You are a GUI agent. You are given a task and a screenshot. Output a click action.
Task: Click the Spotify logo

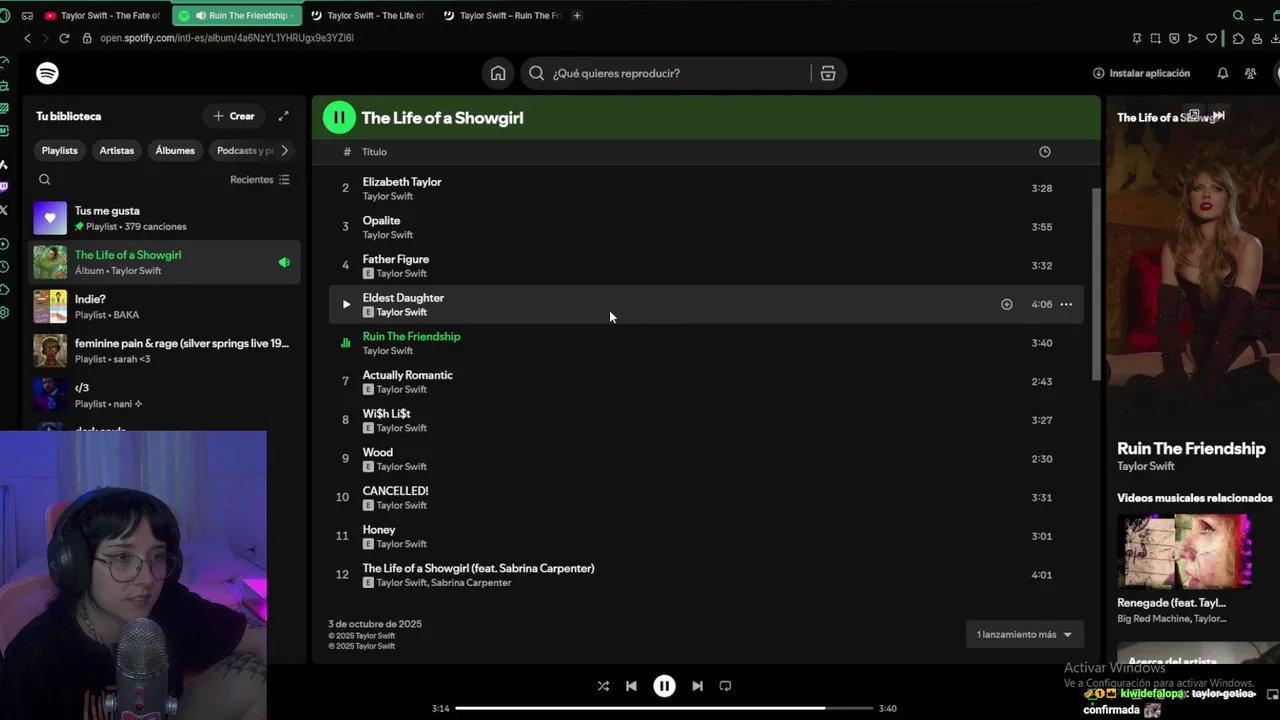[x=47, y=73]
